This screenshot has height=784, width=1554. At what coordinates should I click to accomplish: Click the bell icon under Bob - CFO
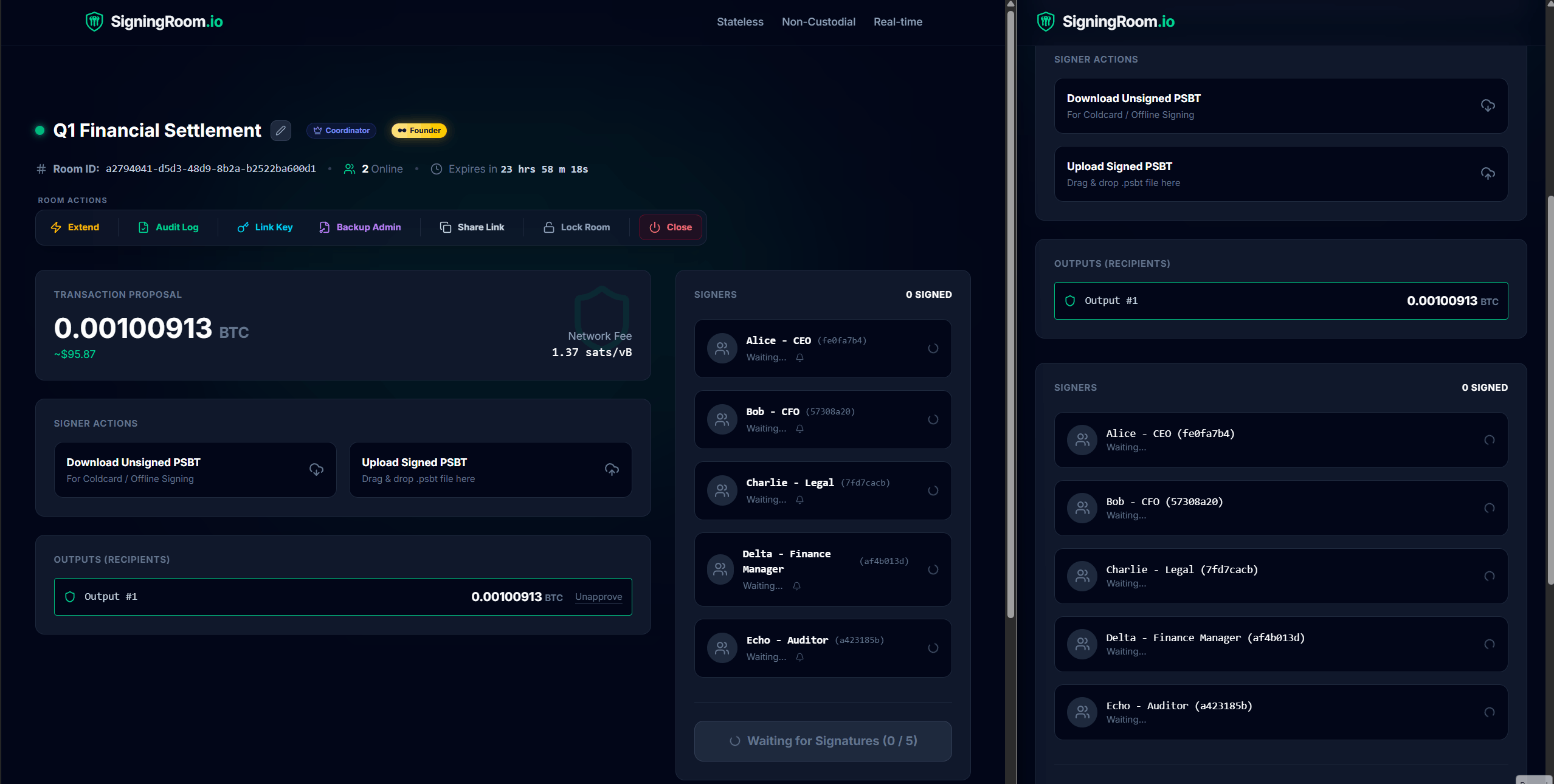[799, 428]
